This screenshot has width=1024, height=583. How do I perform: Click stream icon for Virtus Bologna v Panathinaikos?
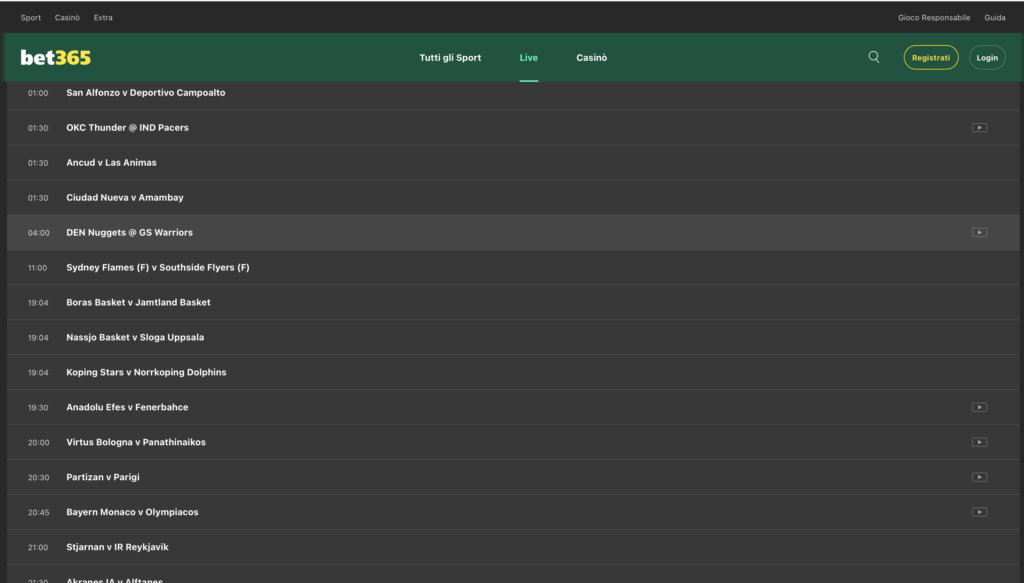coord(979,443)
